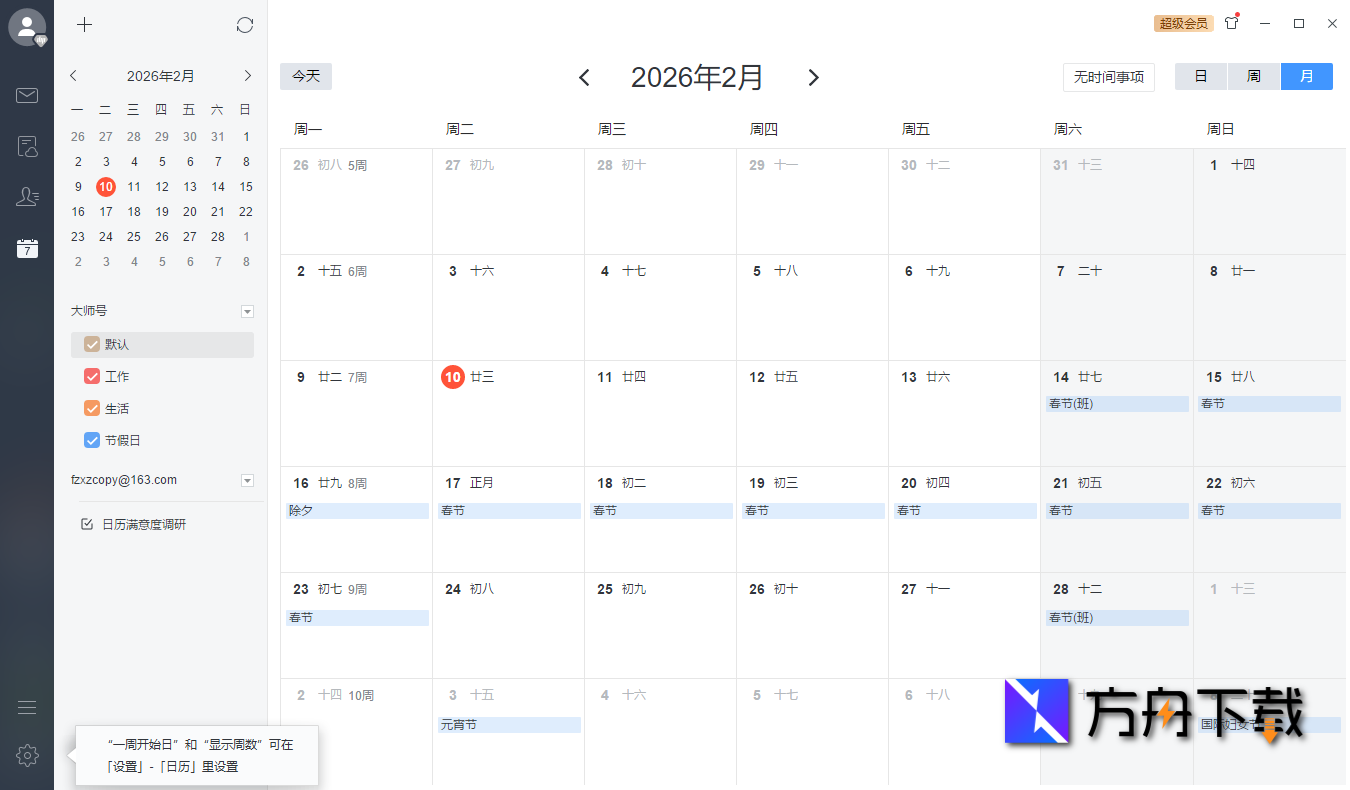Toggle visibility of the 节假日 calendar
1350x790 pixels.
[x=91, y=440]
